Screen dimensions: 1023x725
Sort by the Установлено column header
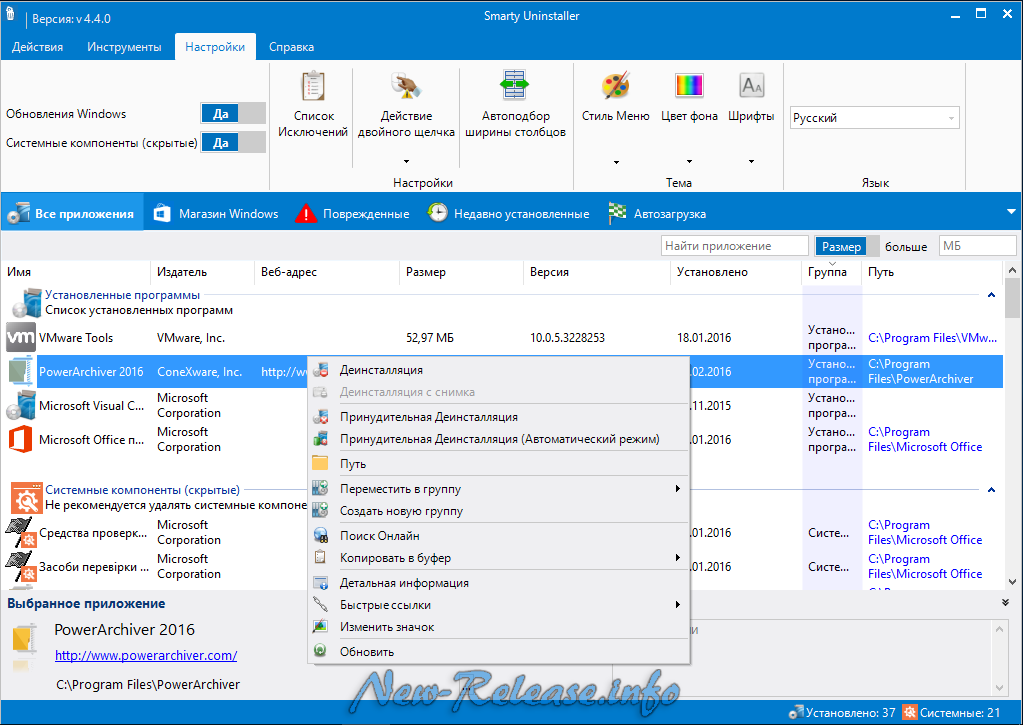(x=735, y=272)
